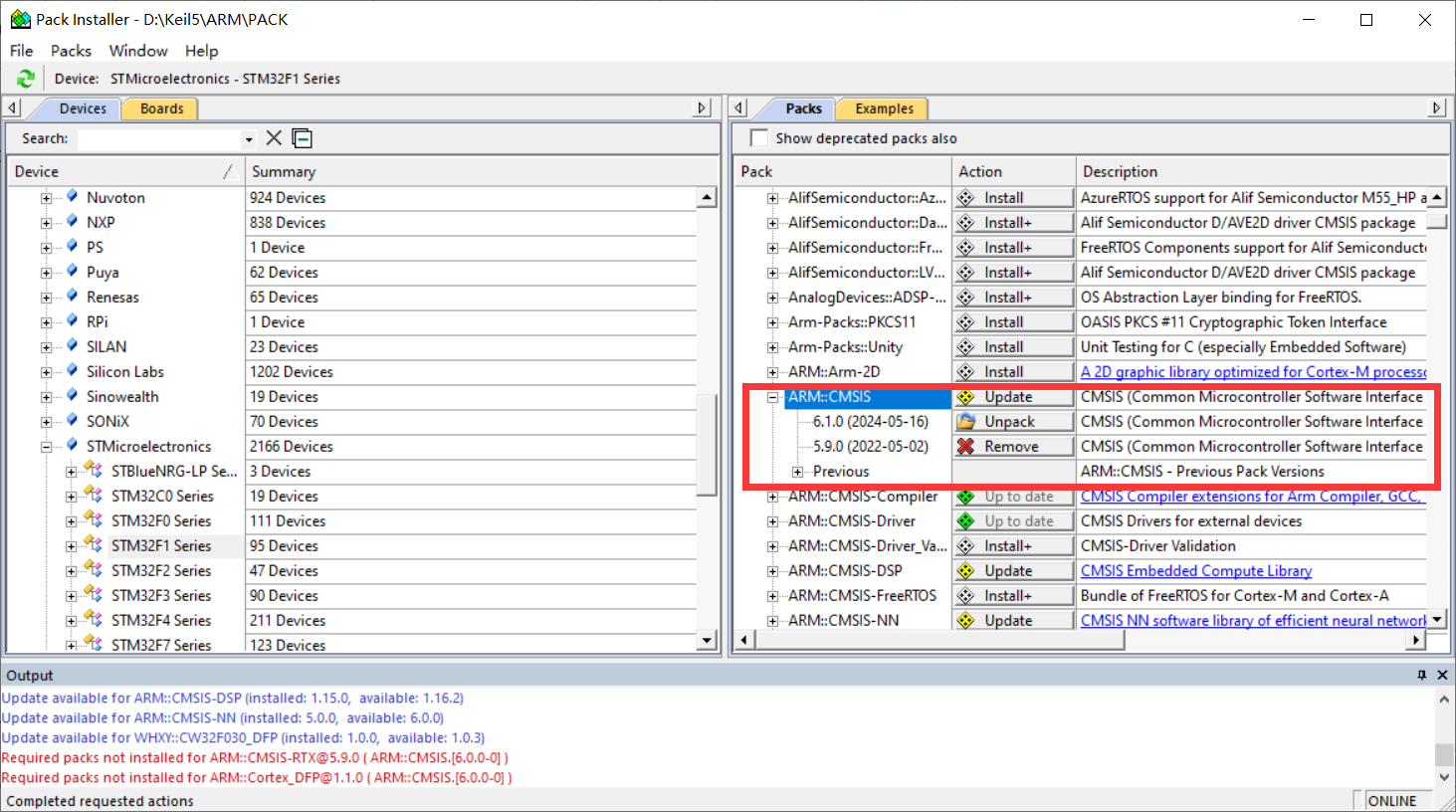Viewport: 1456px width, 812px height.
Task: Select the Packs tab
Action: click(x=803, y=108)
